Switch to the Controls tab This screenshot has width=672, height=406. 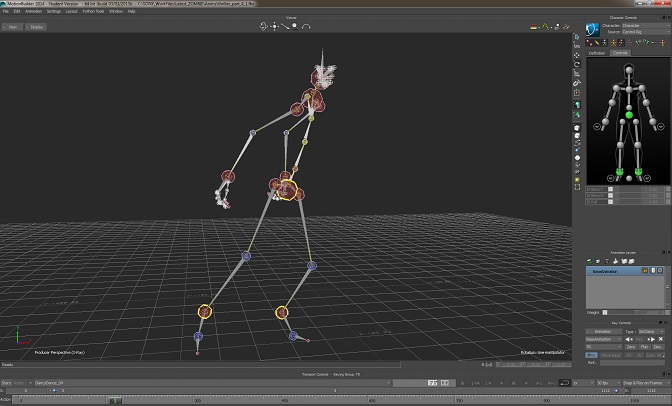[620, 53]
